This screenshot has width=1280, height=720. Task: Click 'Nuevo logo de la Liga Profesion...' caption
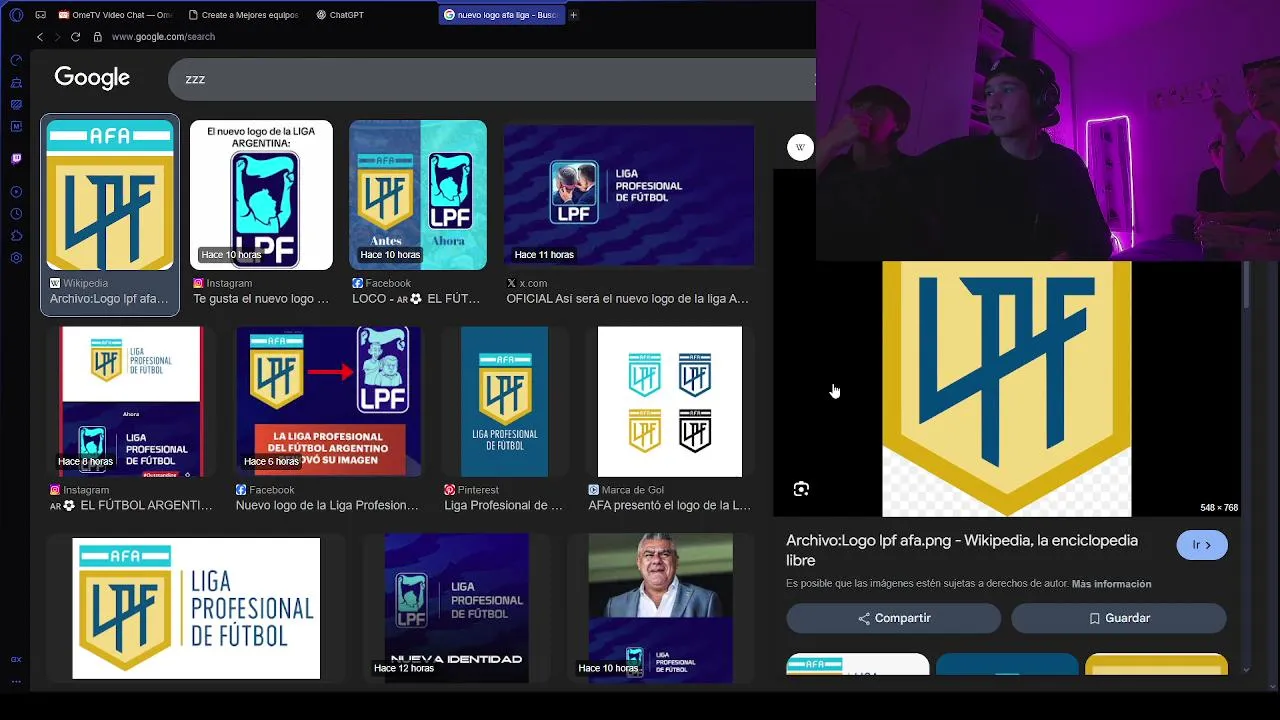pyautogui.click(x=327, y=506)
